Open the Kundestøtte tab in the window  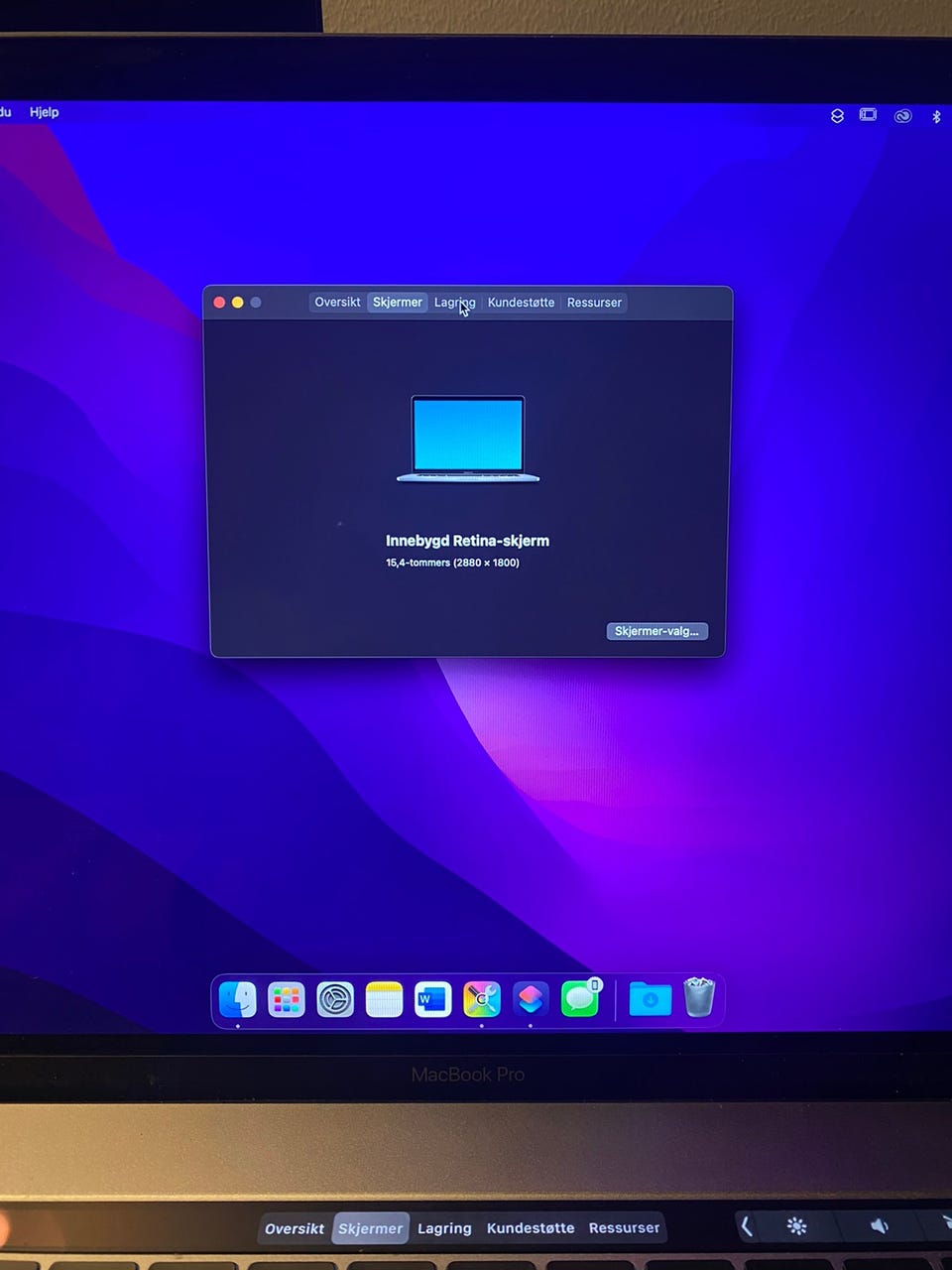tap(521, 303)
